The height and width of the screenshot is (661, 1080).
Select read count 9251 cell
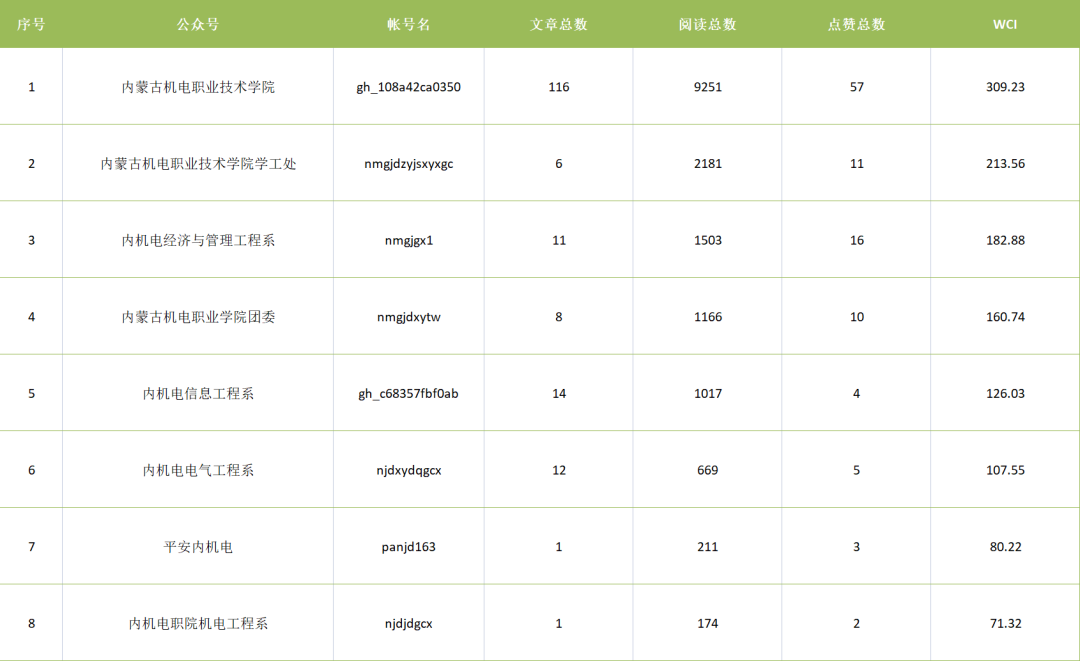tap(707, 87)
